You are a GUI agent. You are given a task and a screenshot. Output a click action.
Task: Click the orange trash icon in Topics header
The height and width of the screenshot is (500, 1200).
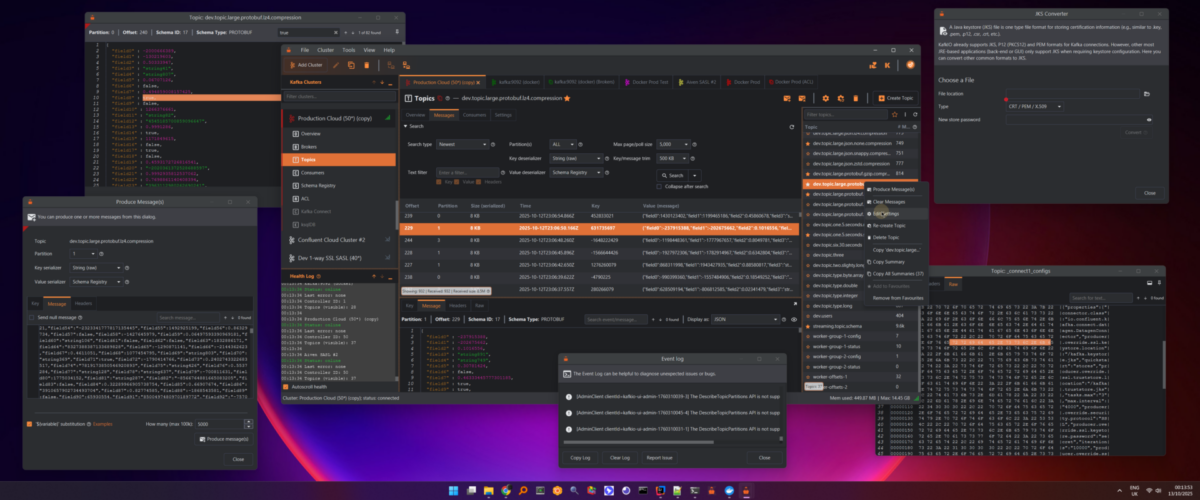pos(854,98)
